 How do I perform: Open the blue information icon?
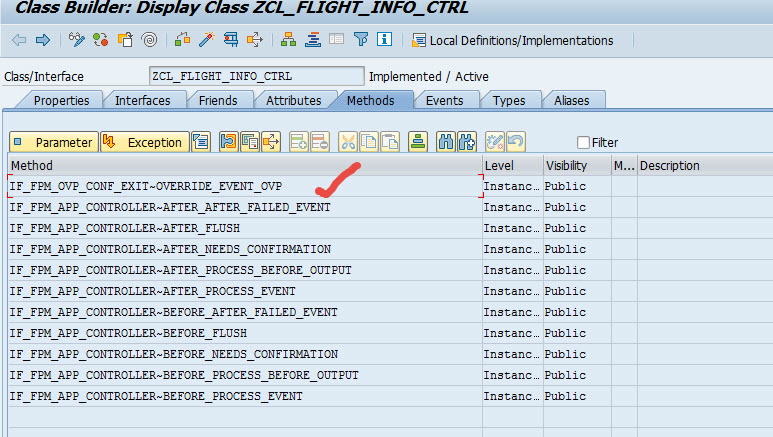(x=385, y=39)
